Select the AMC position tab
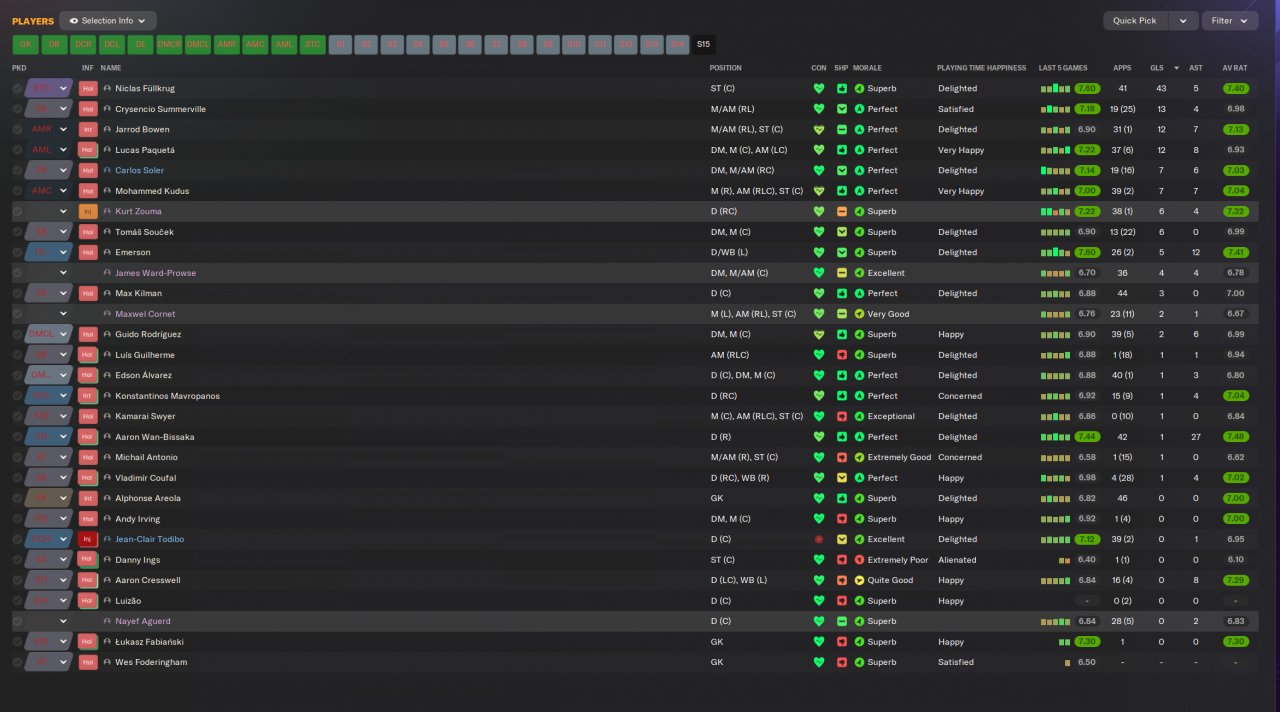The height and width of the screenshot is (712, 1280). coord(255,44)
